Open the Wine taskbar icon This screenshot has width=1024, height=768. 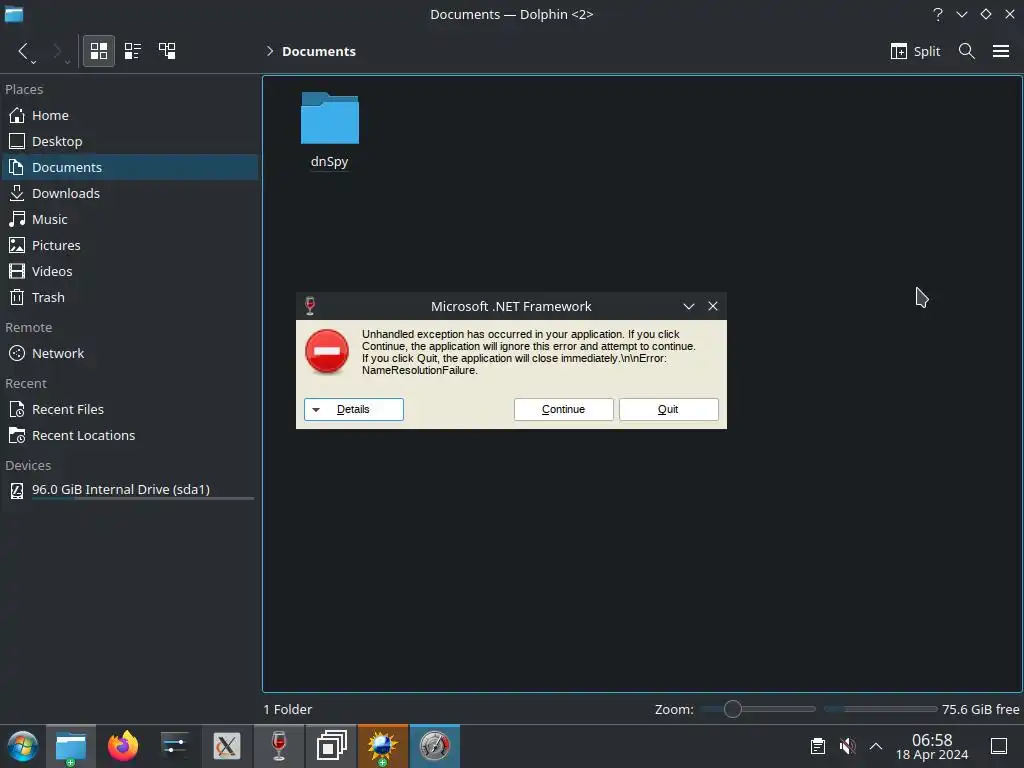(x=279, y=746)
